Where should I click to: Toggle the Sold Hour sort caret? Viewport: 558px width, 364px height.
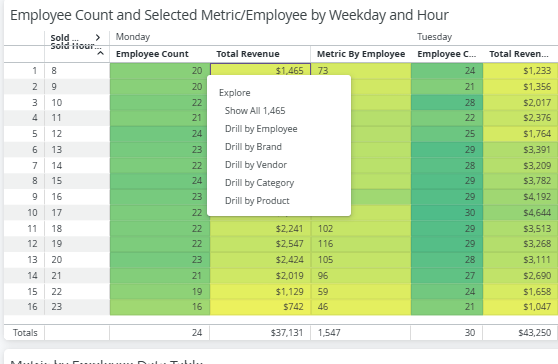tap(101, 53)
